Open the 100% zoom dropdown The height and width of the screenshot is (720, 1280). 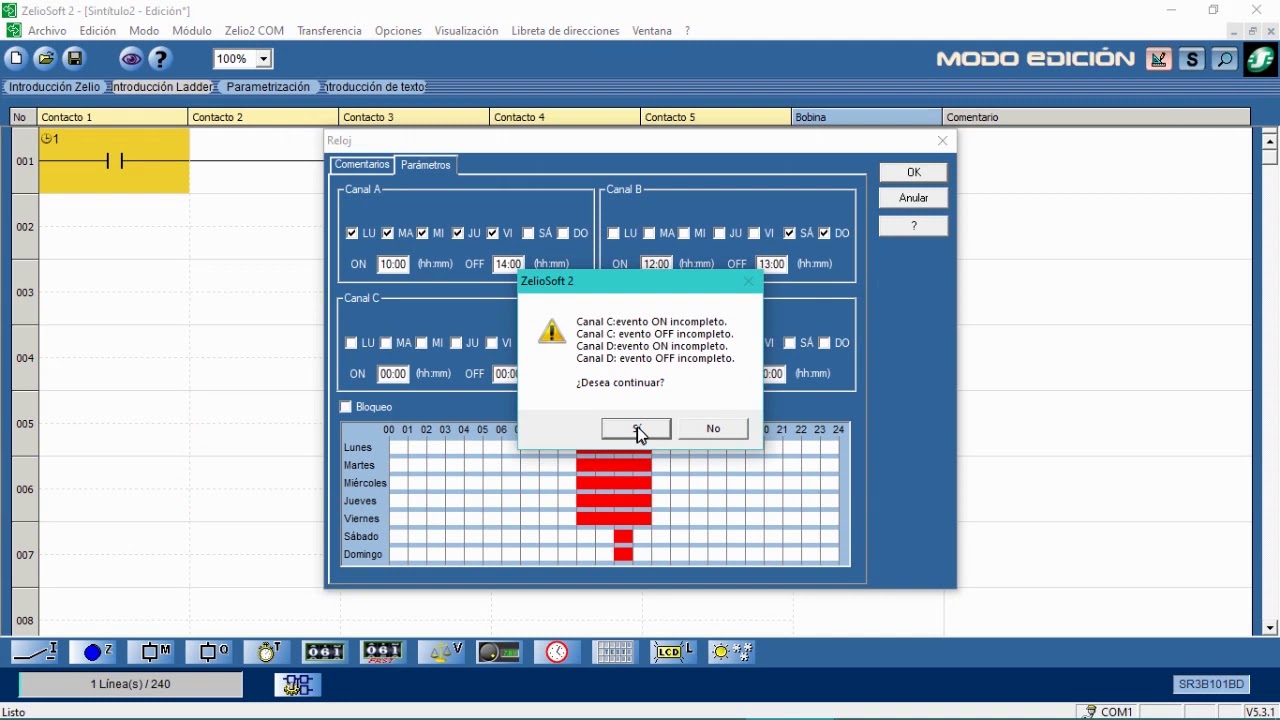point(264,59)
